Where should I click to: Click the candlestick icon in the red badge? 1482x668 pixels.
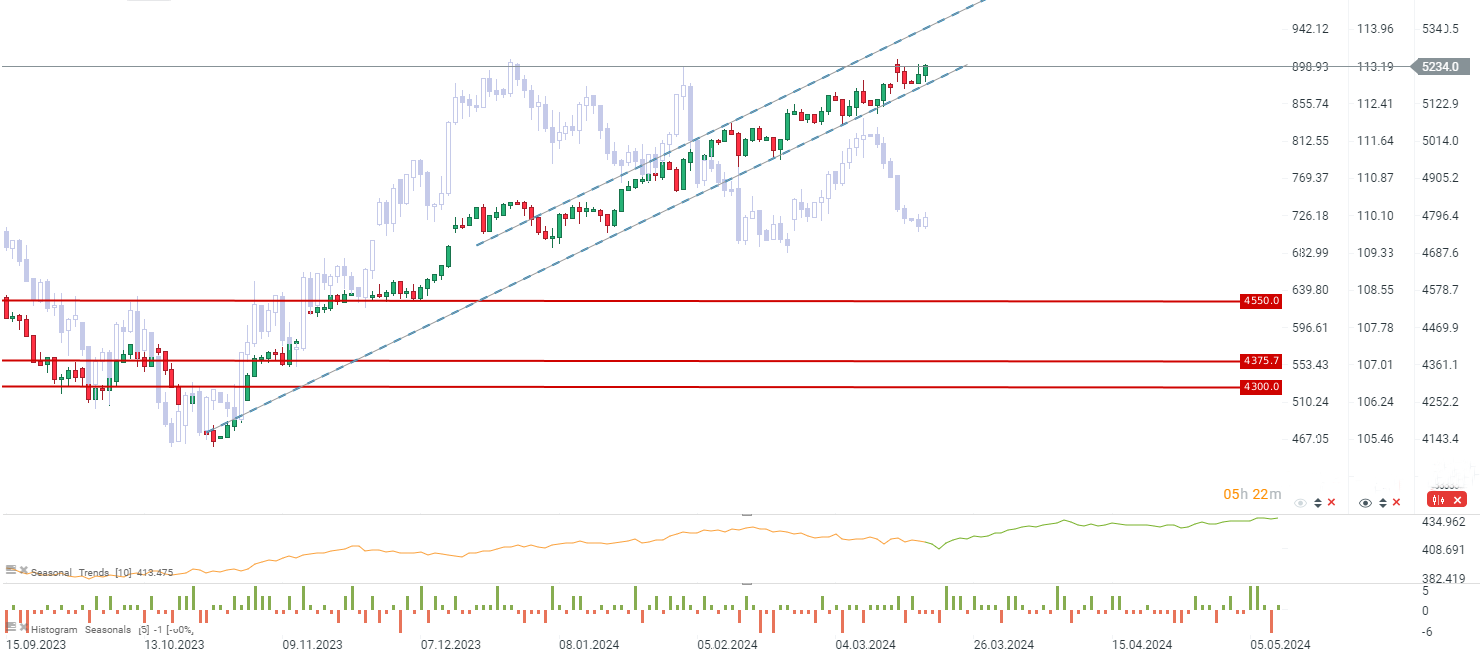1439,500
